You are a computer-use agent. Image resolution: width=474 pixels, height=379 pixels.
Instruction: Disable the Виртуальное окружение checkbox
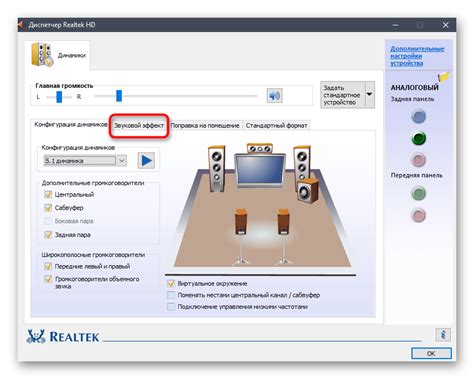171,284
